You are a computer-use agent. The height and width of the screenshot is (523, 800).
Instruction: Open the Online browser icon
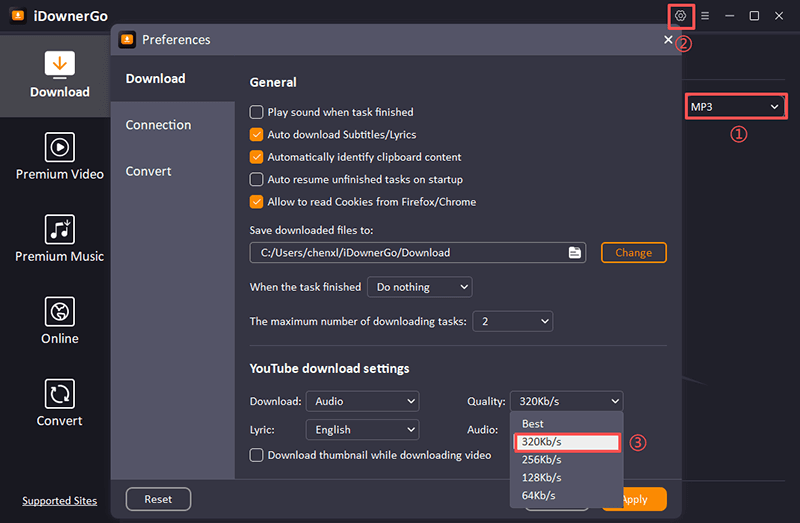(60, 311)
